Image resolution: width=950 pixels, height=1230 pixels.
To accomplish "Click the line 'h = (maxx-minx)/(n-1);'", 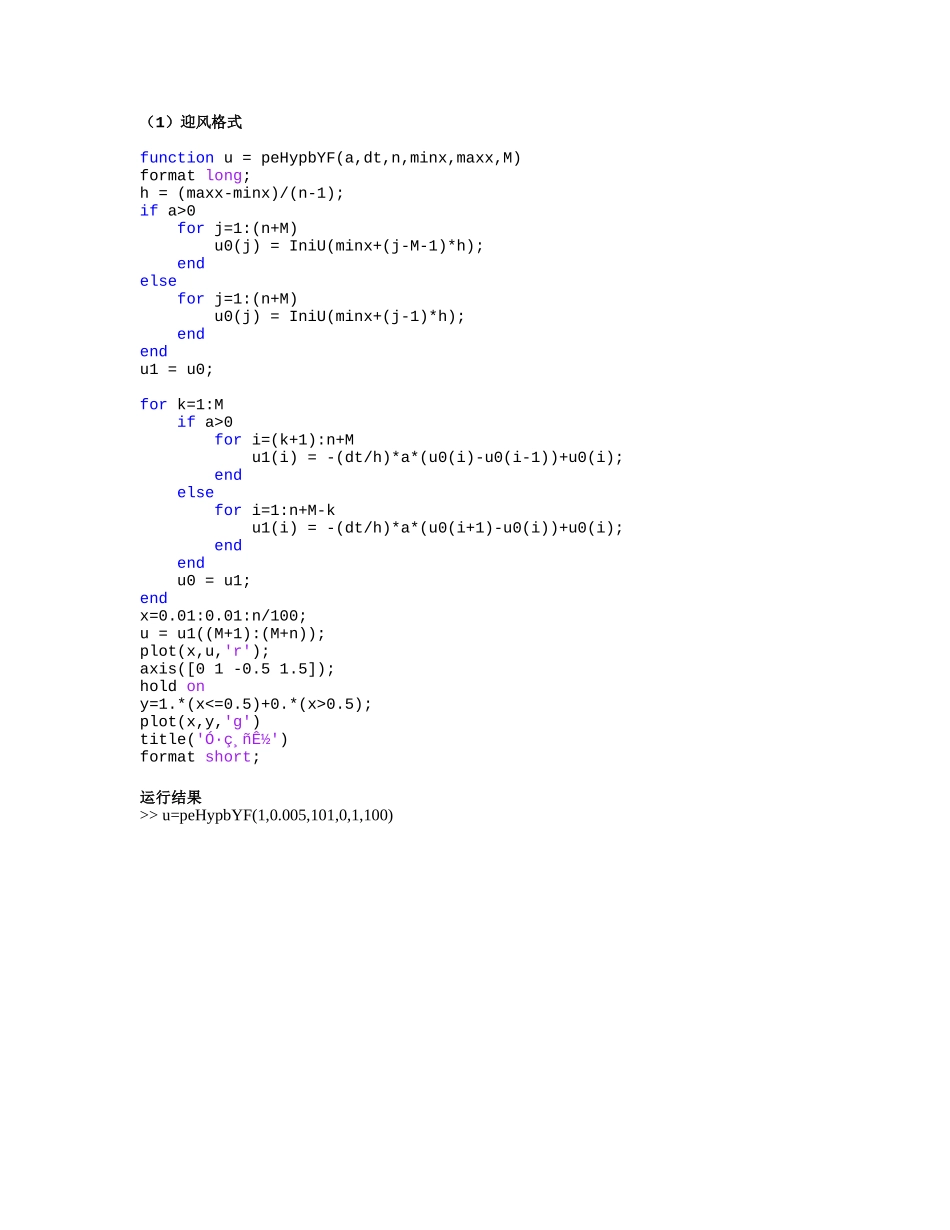I will coord(242,193).
